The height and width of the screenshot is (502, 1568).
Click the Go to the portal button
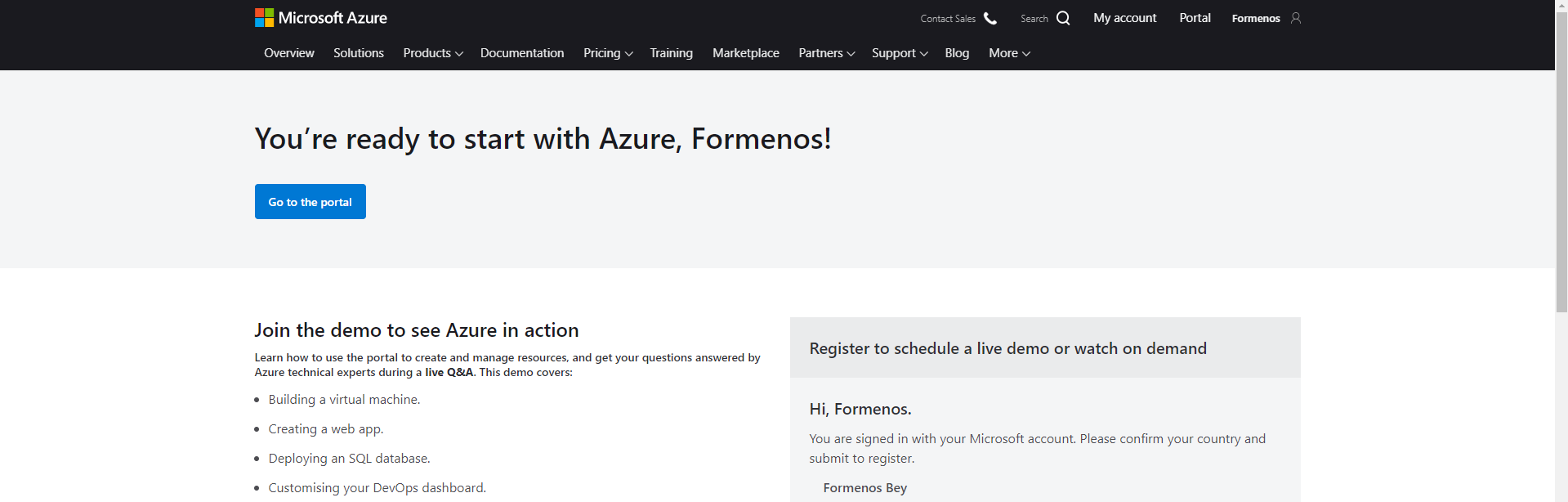coord(310,202)
